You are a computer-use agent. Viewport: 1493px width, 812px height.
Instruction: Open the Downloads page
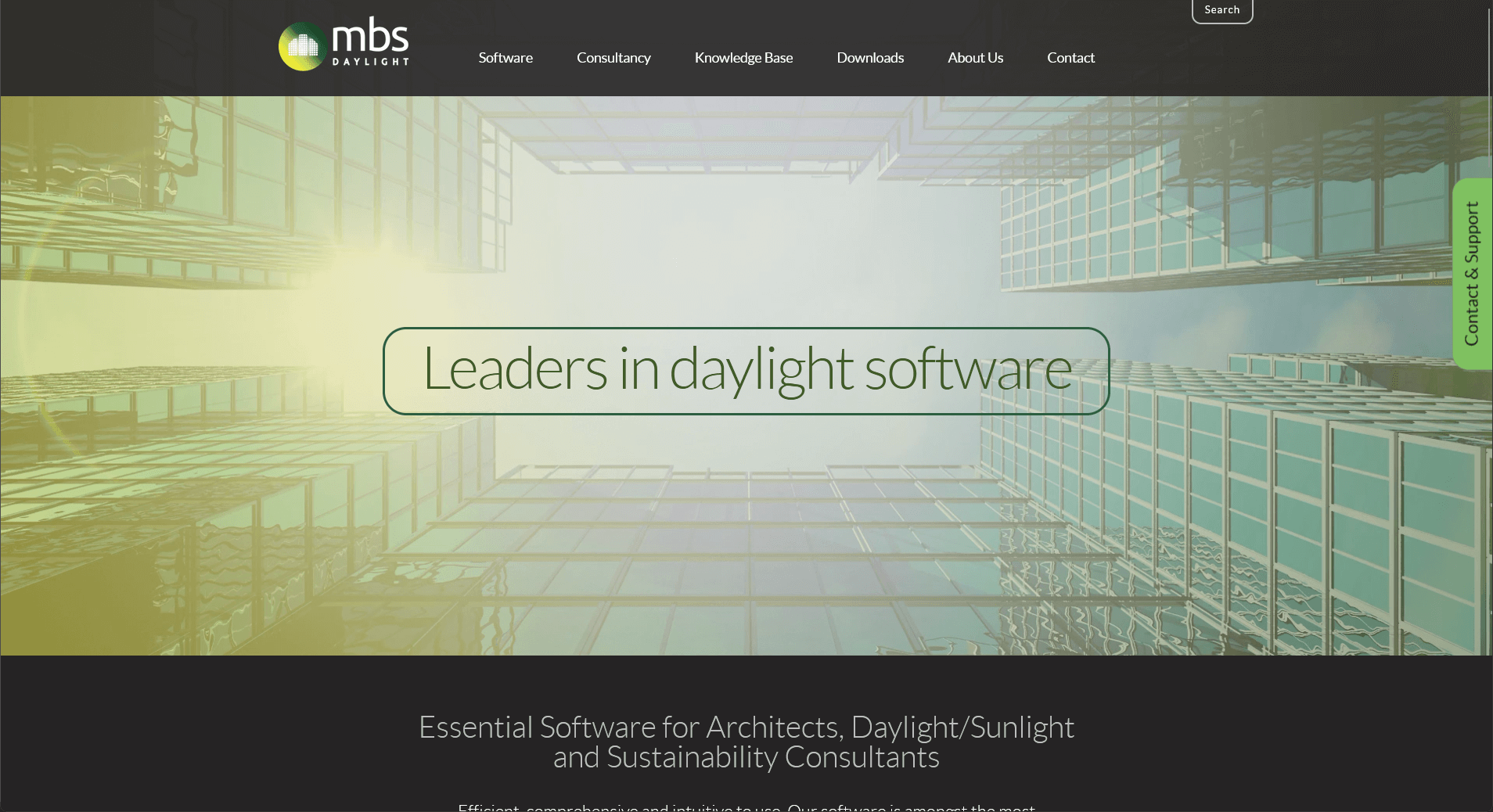[x=870, y=58]
